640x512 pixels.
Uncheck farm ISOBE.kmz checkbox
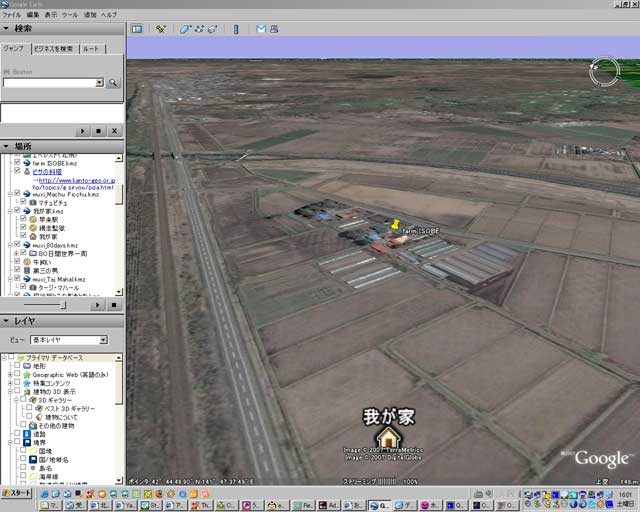[17, 162]
